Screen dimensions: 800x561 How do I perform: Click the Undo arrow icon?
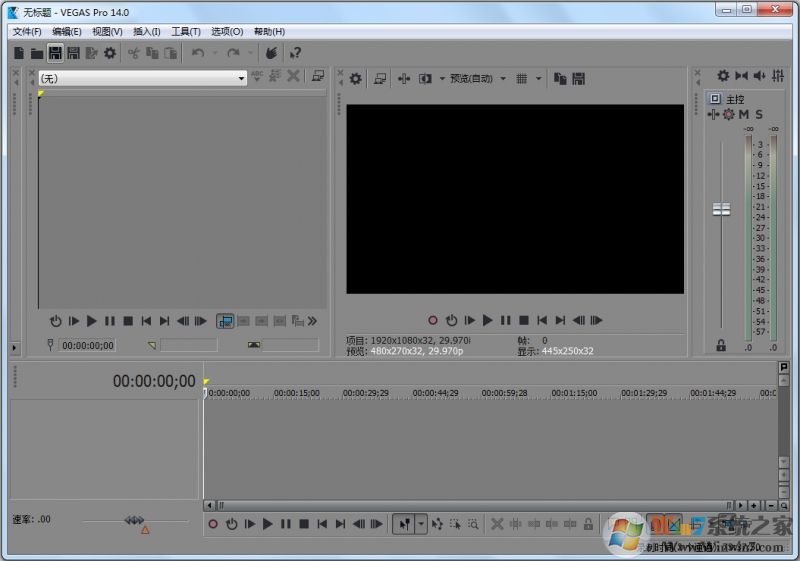(198, 53)
